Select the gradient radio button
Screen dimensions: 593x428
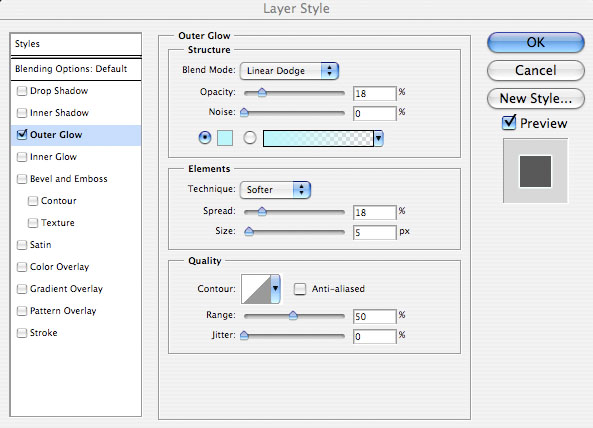[x=250, y=138]
